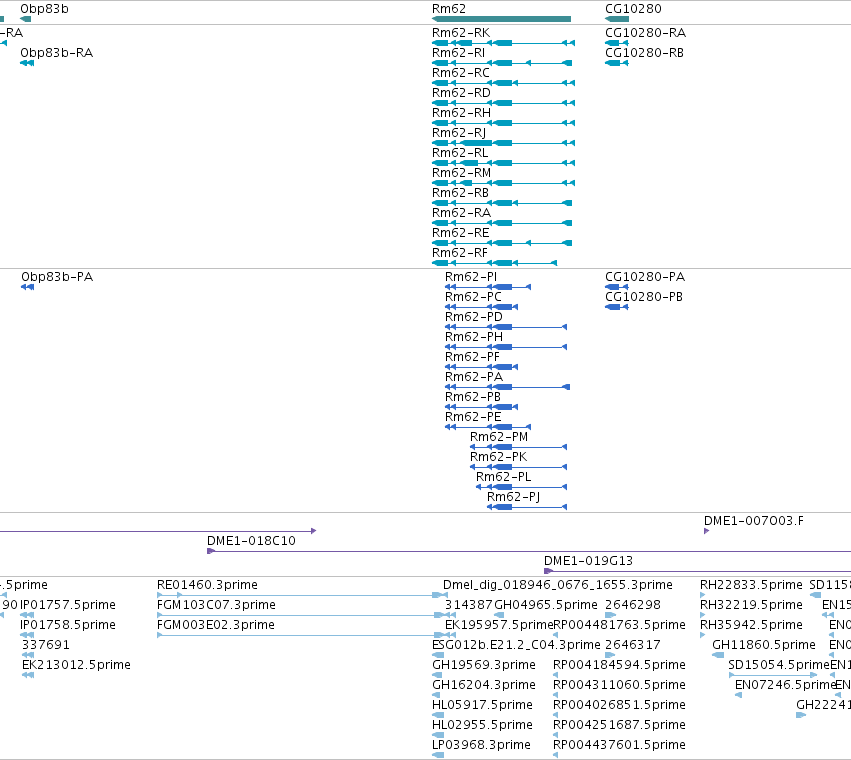Select protein Rm62-PA

507,387
